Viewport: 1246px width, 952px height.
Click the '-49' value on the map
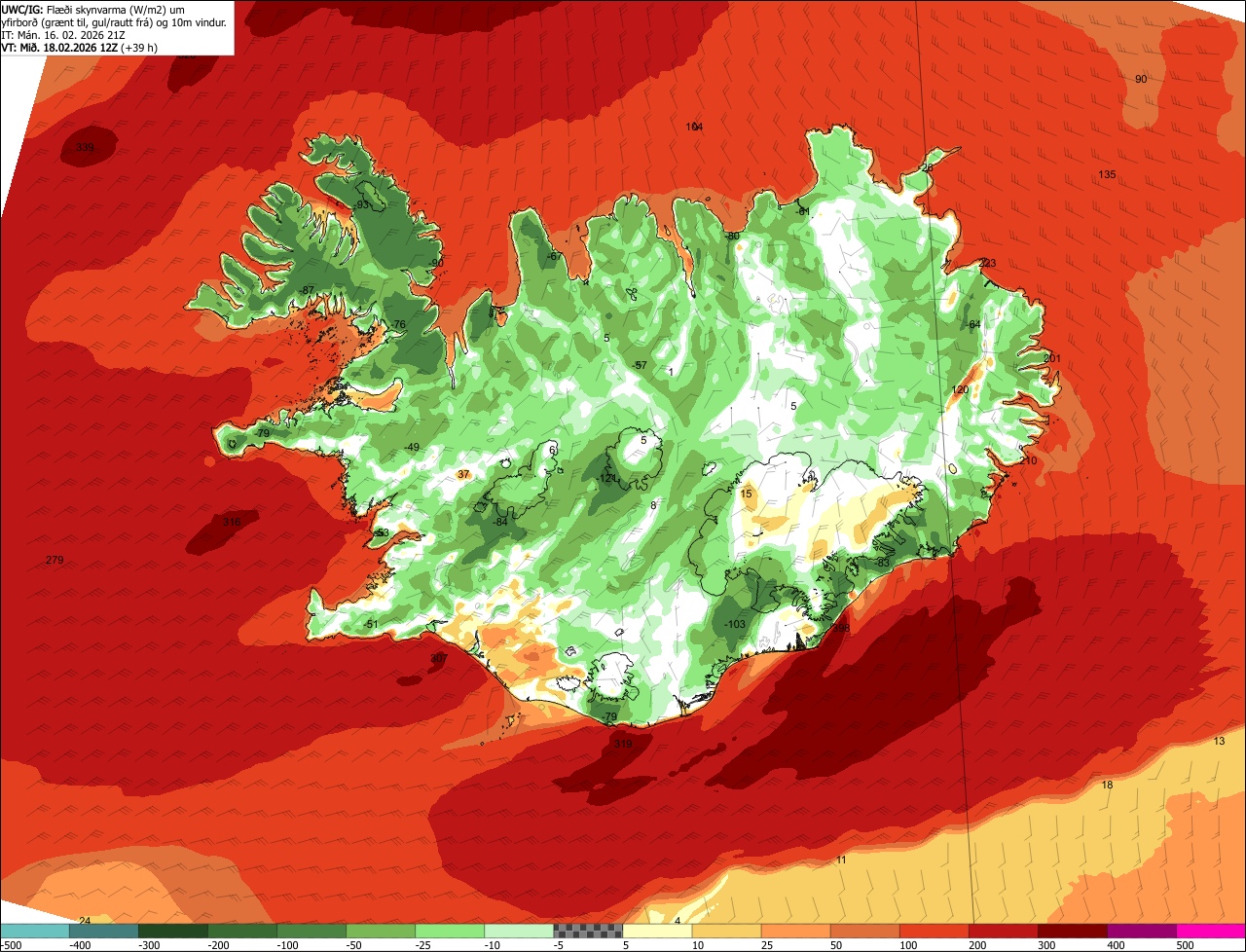412,448
